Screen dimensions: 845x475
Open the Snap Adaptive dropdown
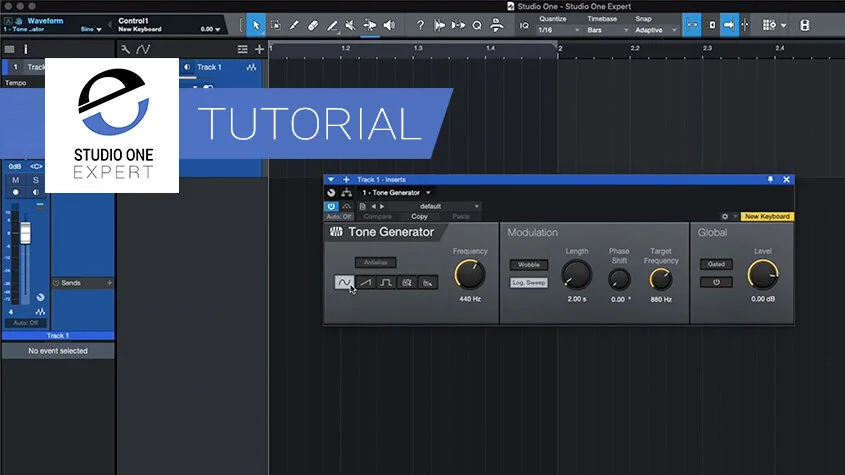coord(655,30)
